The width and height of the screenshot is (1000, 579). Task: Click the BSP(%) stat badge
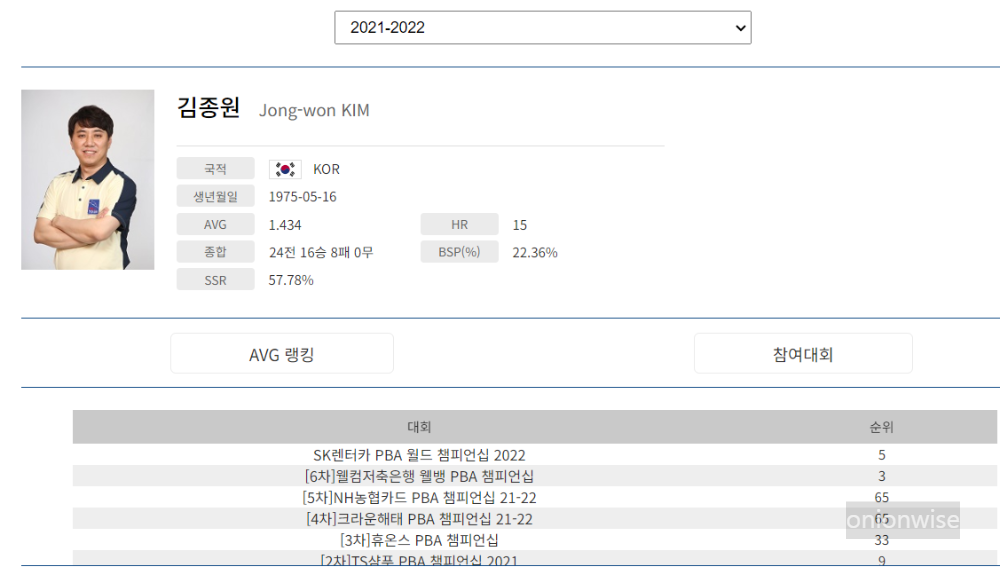point(459,252)
